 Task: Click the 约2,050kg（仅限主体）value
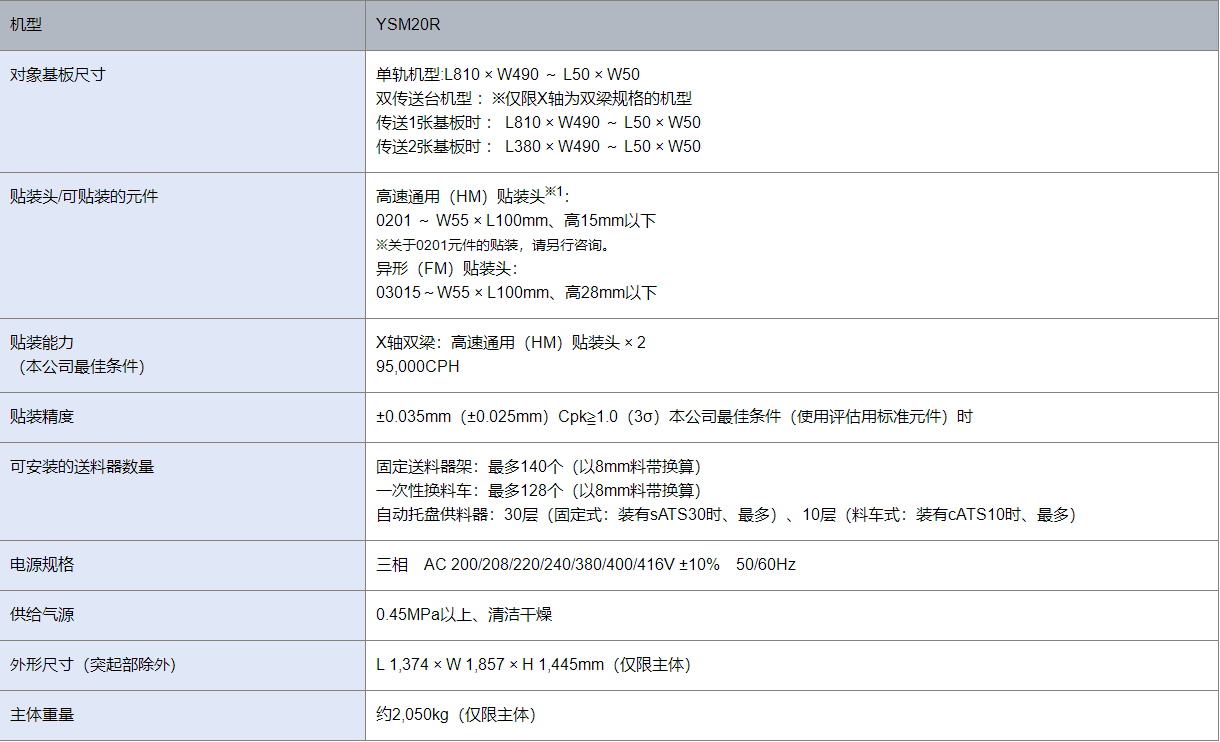(456, 715)
